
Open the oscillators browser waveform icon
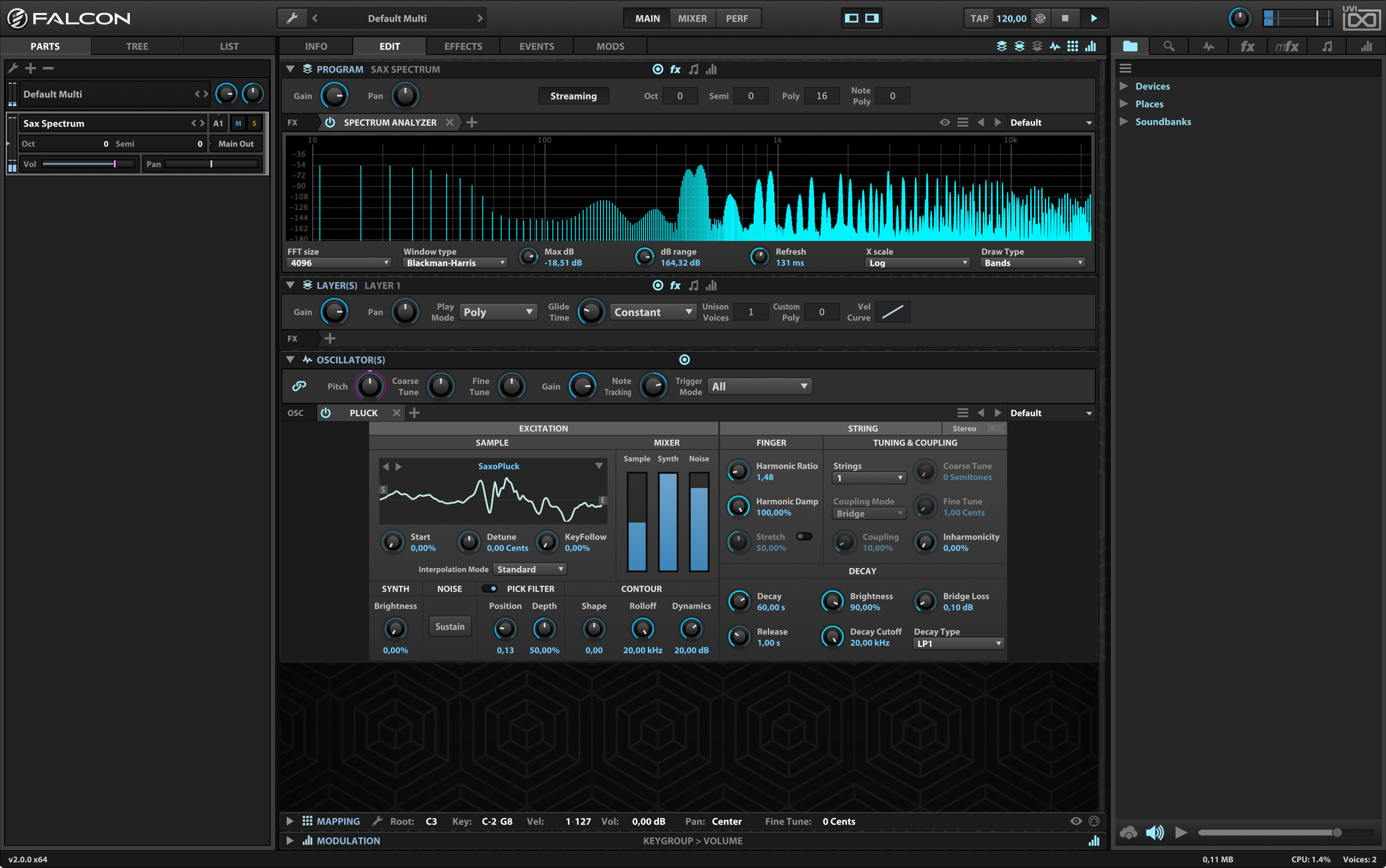coord(1208,46)
